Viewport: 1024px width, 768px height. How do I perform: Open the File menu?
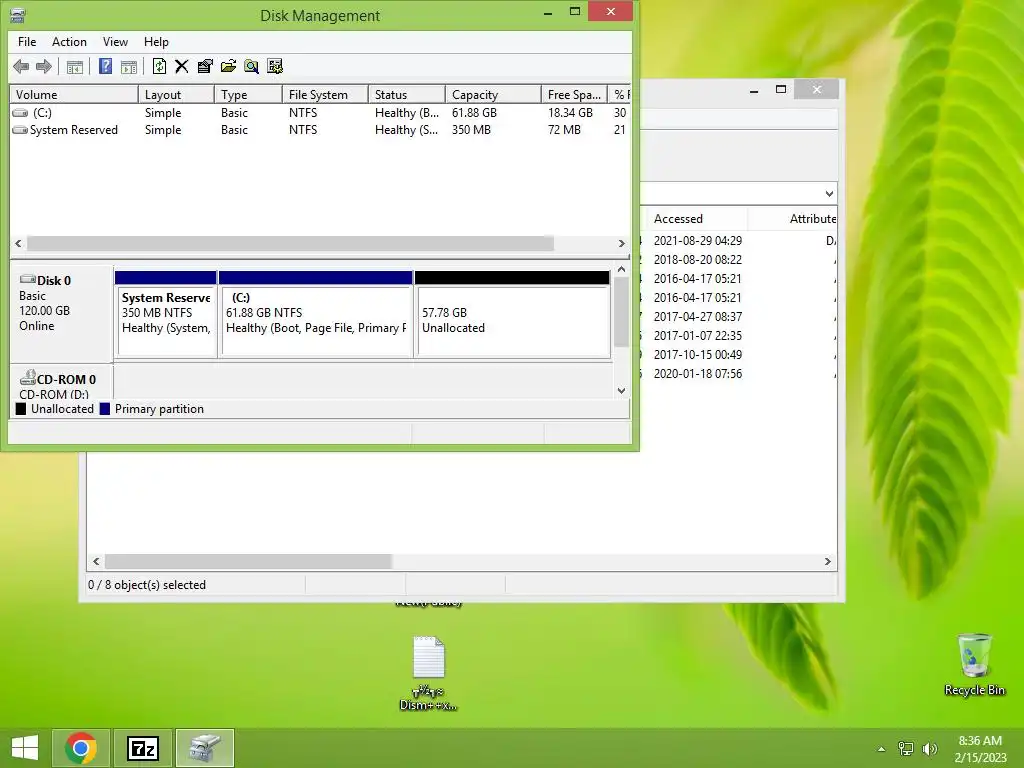pos(27,42)
